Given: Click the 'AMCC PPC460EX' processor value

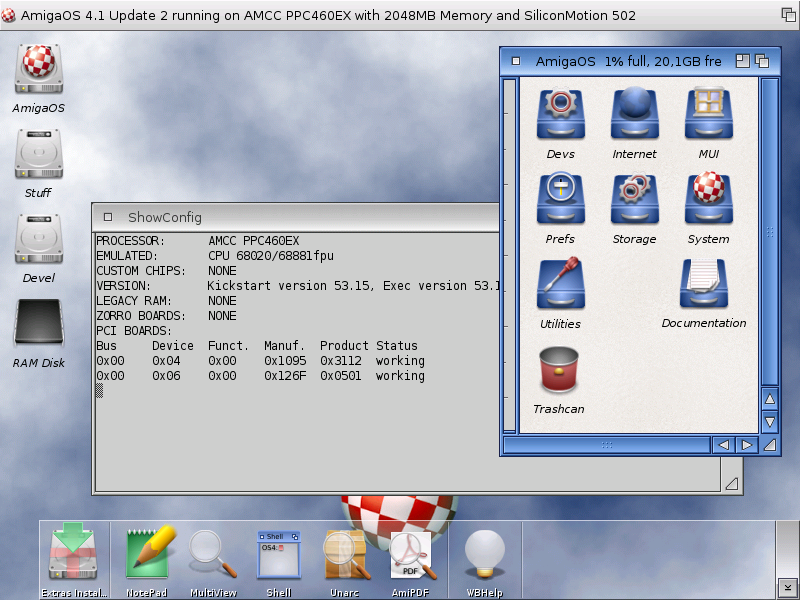Looking at the screenshot, I should 254,241.
